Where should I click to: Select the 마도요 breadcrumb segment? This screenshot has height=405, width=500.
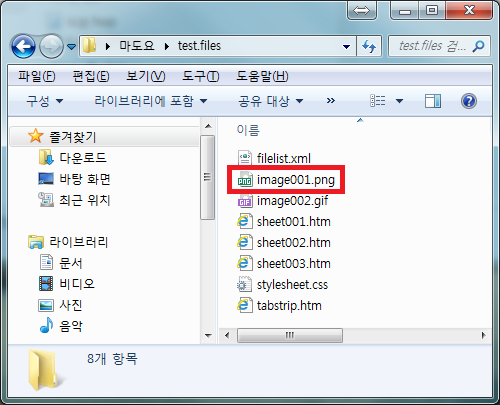pyautogui.click(x=137, y=46)
